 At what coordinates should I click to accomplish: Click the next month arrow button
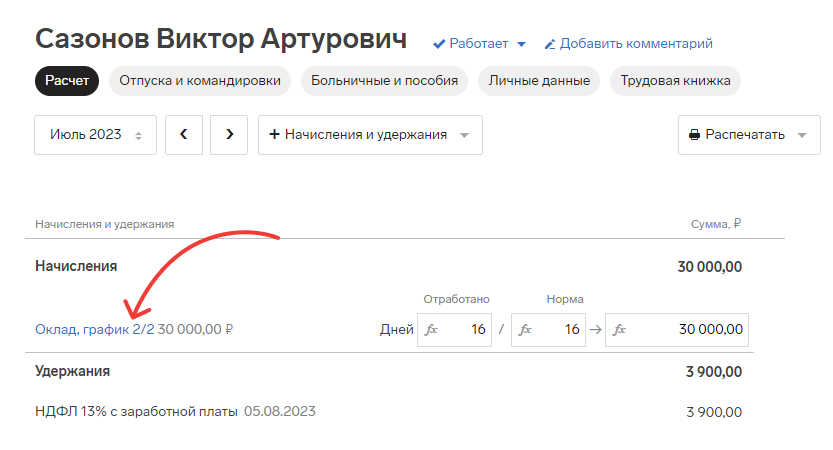(x=229, y=135)
